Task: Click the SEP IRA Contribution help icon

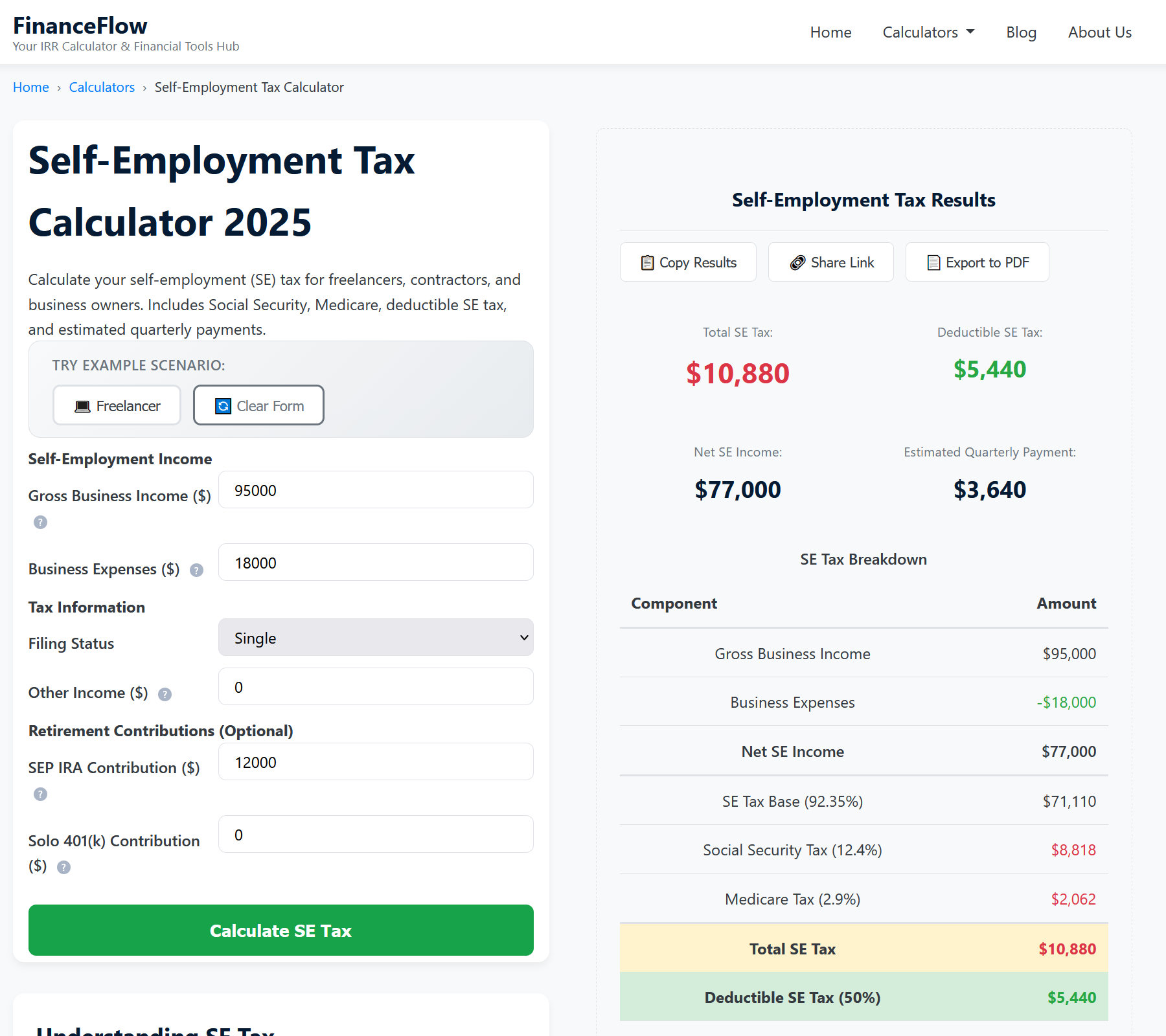Action: pyautogui.click(x=40, y=794)
